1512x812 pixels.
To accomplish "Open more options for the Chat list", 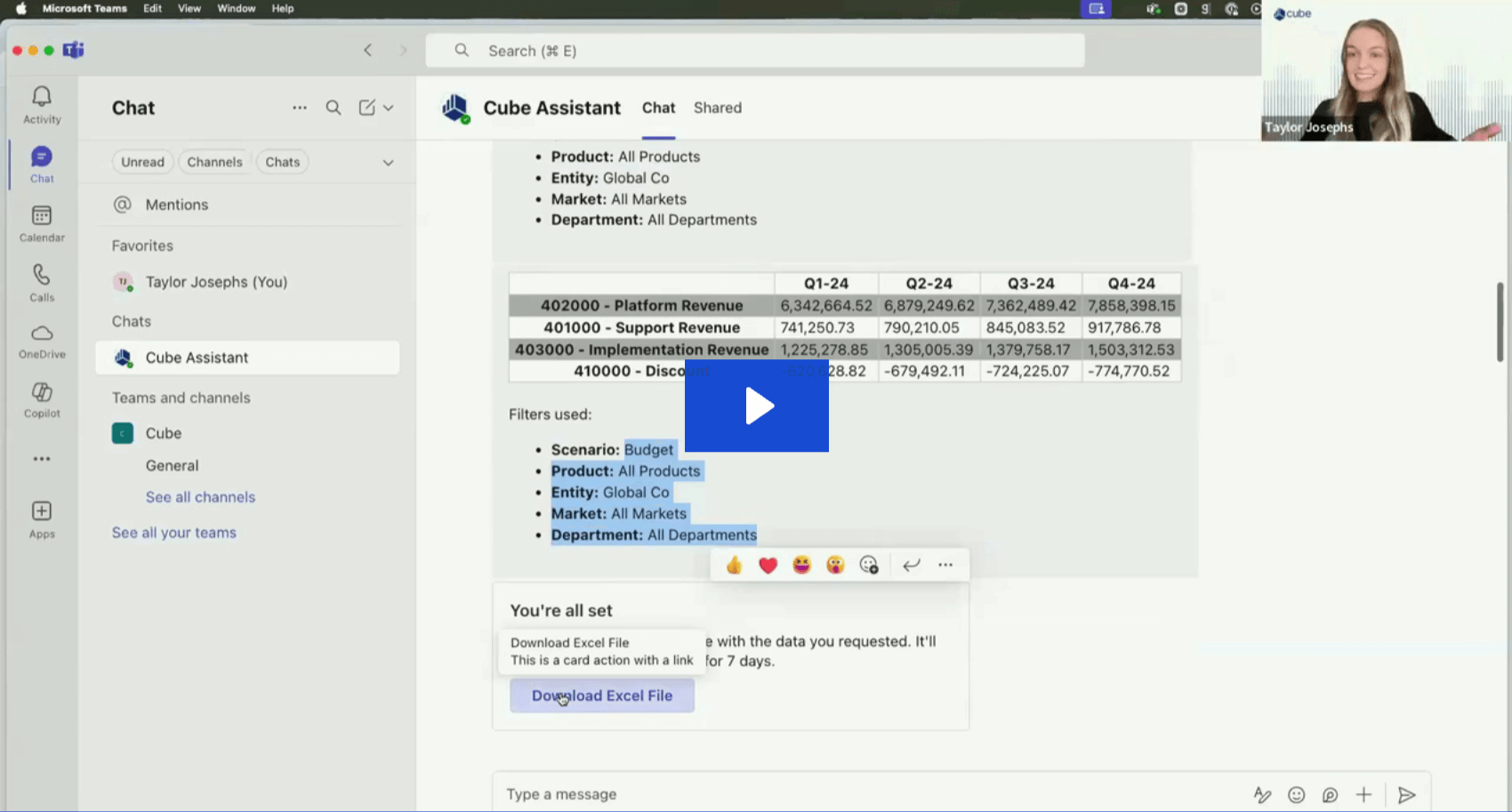I will (x=299, y=107).
